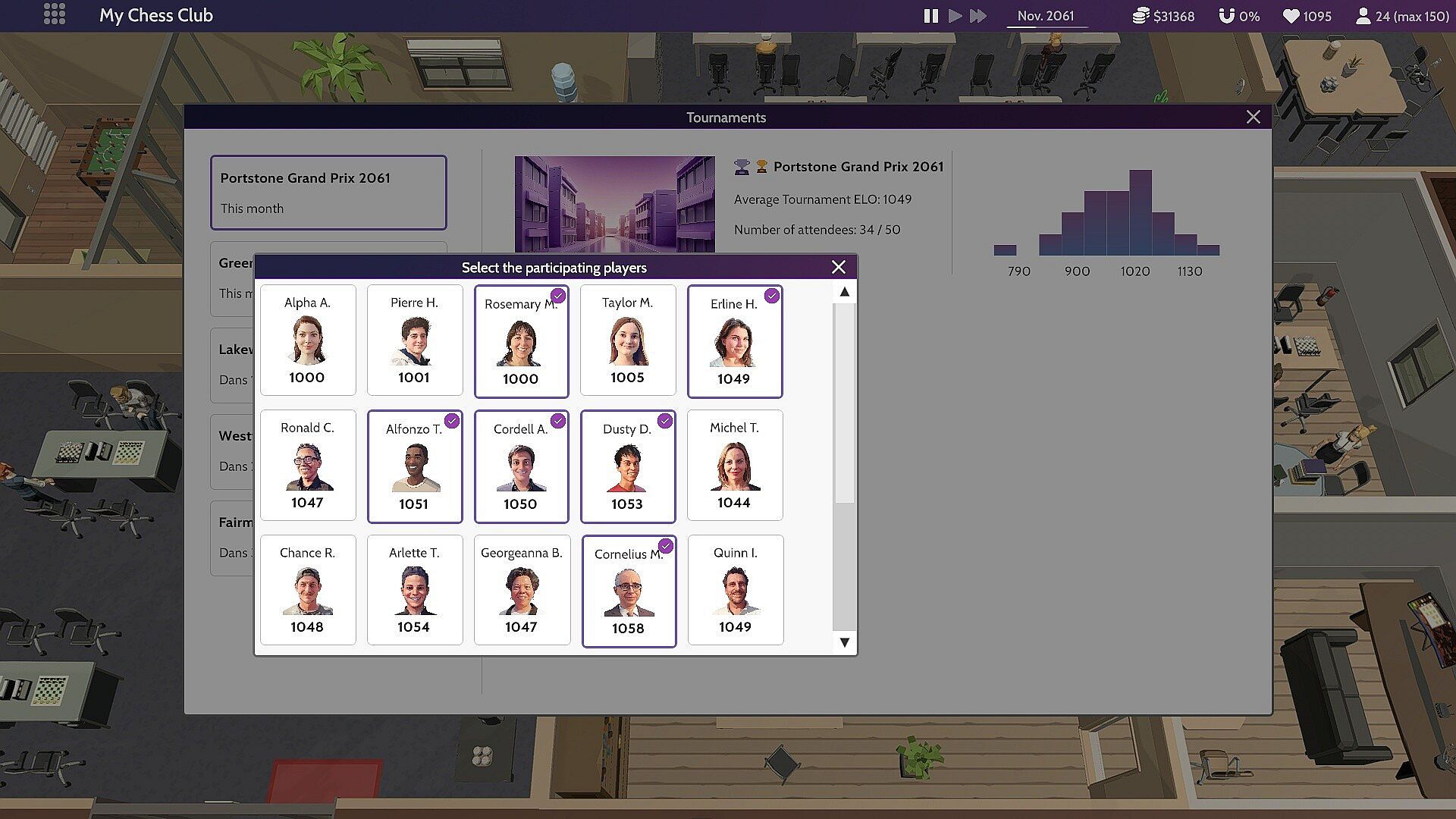
Task: Activate the fast forward speed icon
Action: pyautogui.click(x=978, y=16)
